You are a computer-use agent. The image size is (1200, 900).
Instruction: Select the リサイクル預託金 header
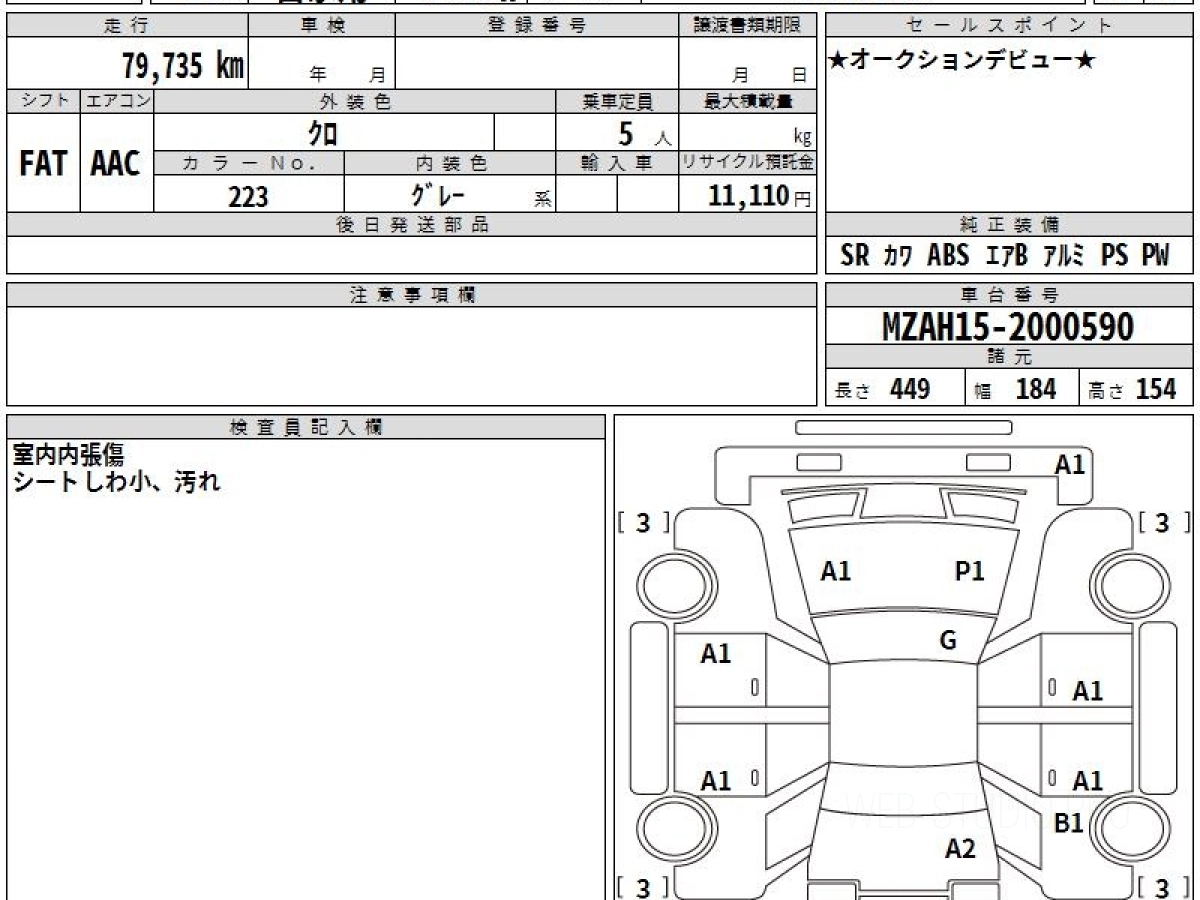click(x=748, y=163)
